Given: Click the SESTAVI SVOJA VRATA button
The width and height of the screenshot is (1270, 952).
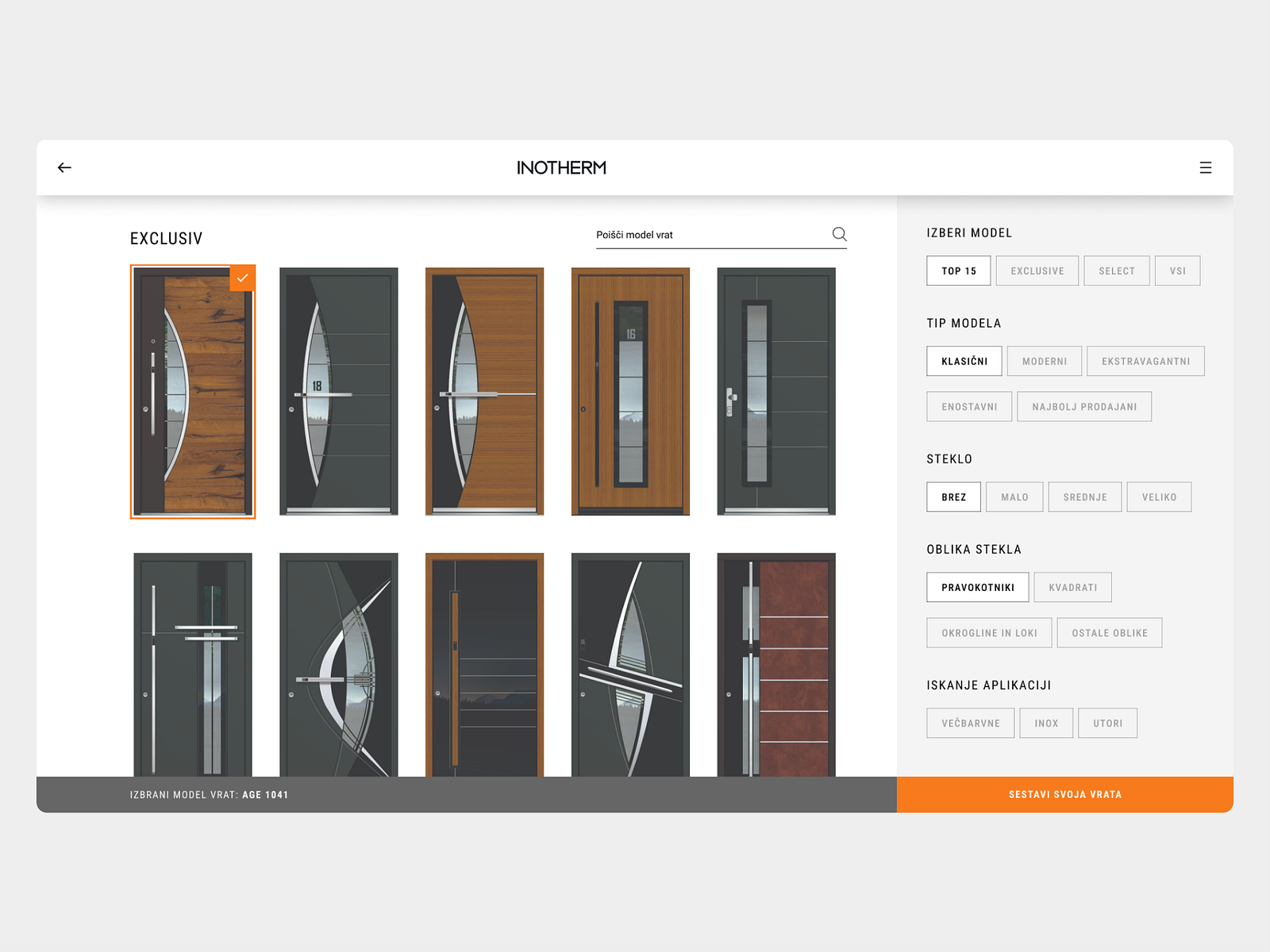Looking at the screenshot, I should point(1065,794).
